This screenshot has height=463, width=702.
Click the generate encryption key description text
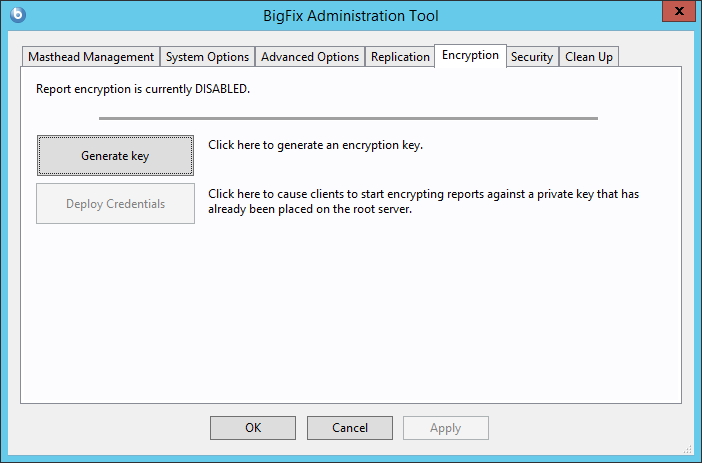[x=316, y=145]
